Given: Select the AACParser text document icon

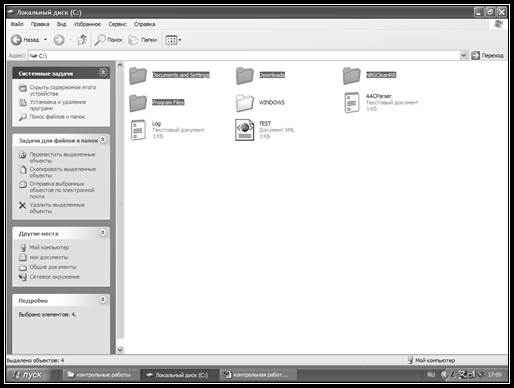Looking at the screenshot, I should [352, 103].
